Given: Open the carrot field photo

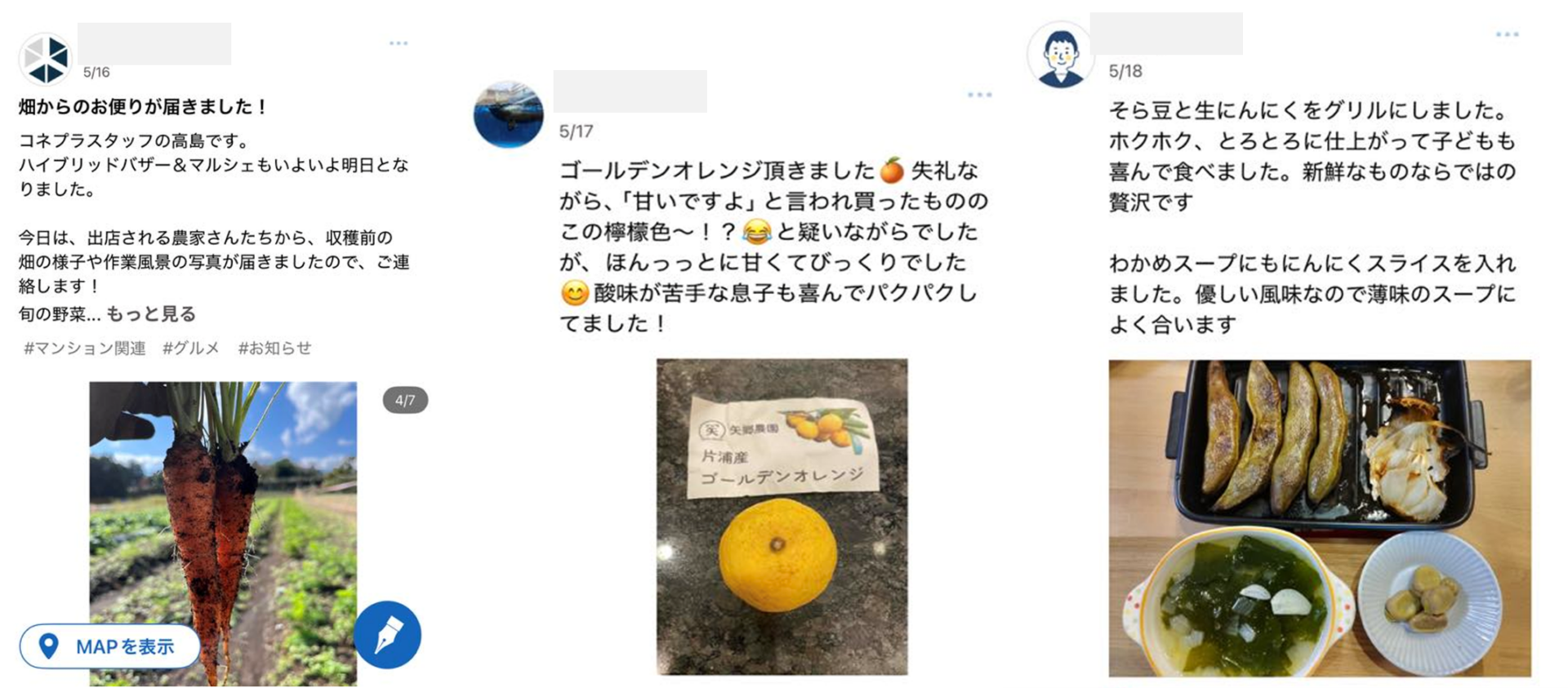Looking at the screenshot, I should tap(223, 534).
